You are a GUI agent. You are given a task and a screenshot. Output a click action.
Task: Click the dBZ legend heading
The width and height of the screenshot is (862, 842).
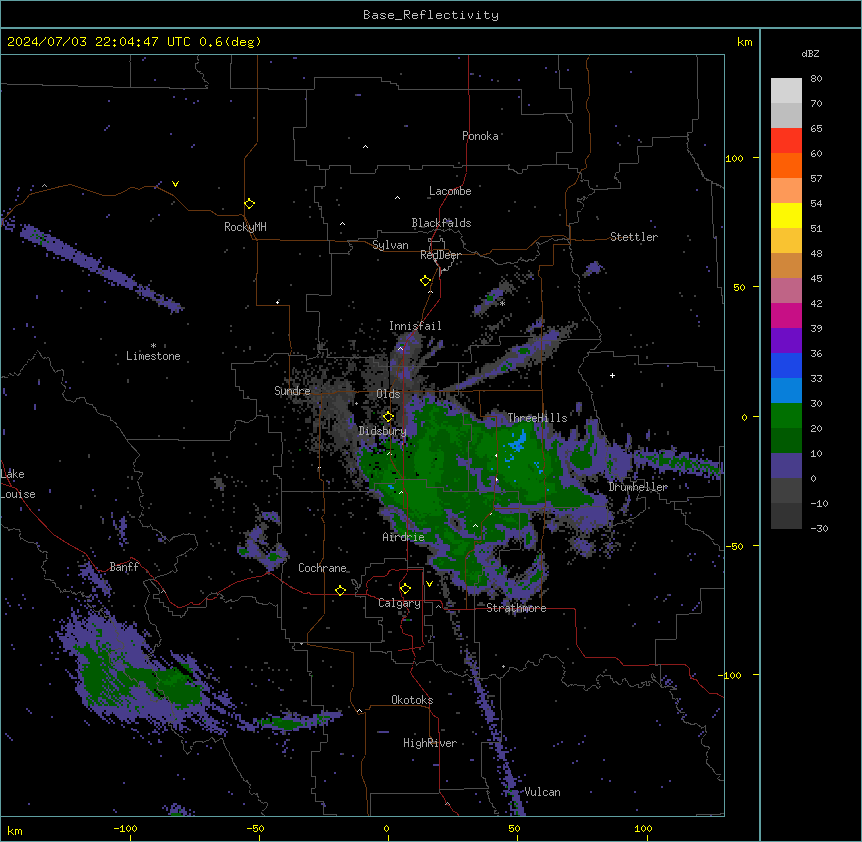(810, 53)
